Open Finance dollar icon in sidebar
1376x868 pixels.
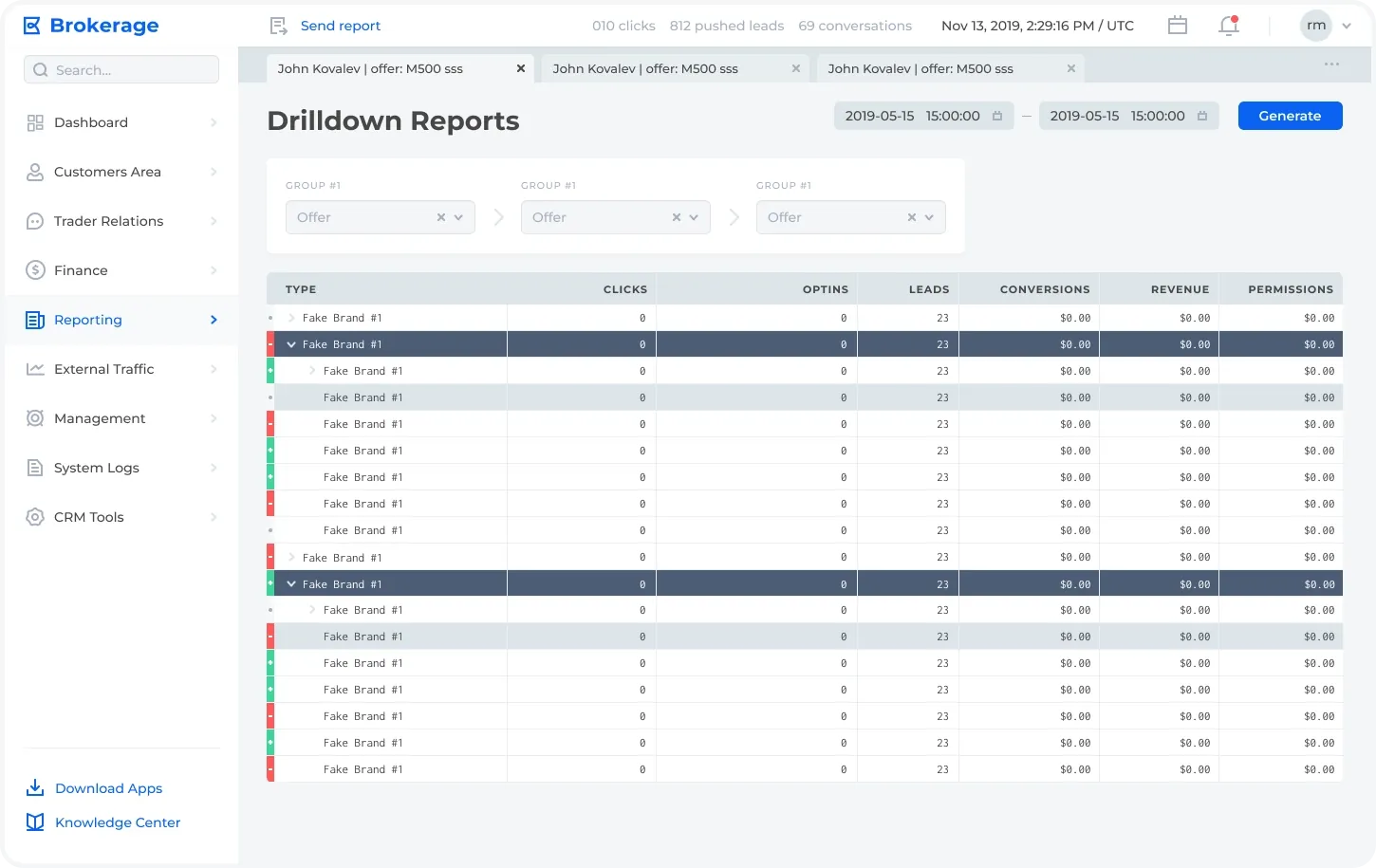coord(35,270)
